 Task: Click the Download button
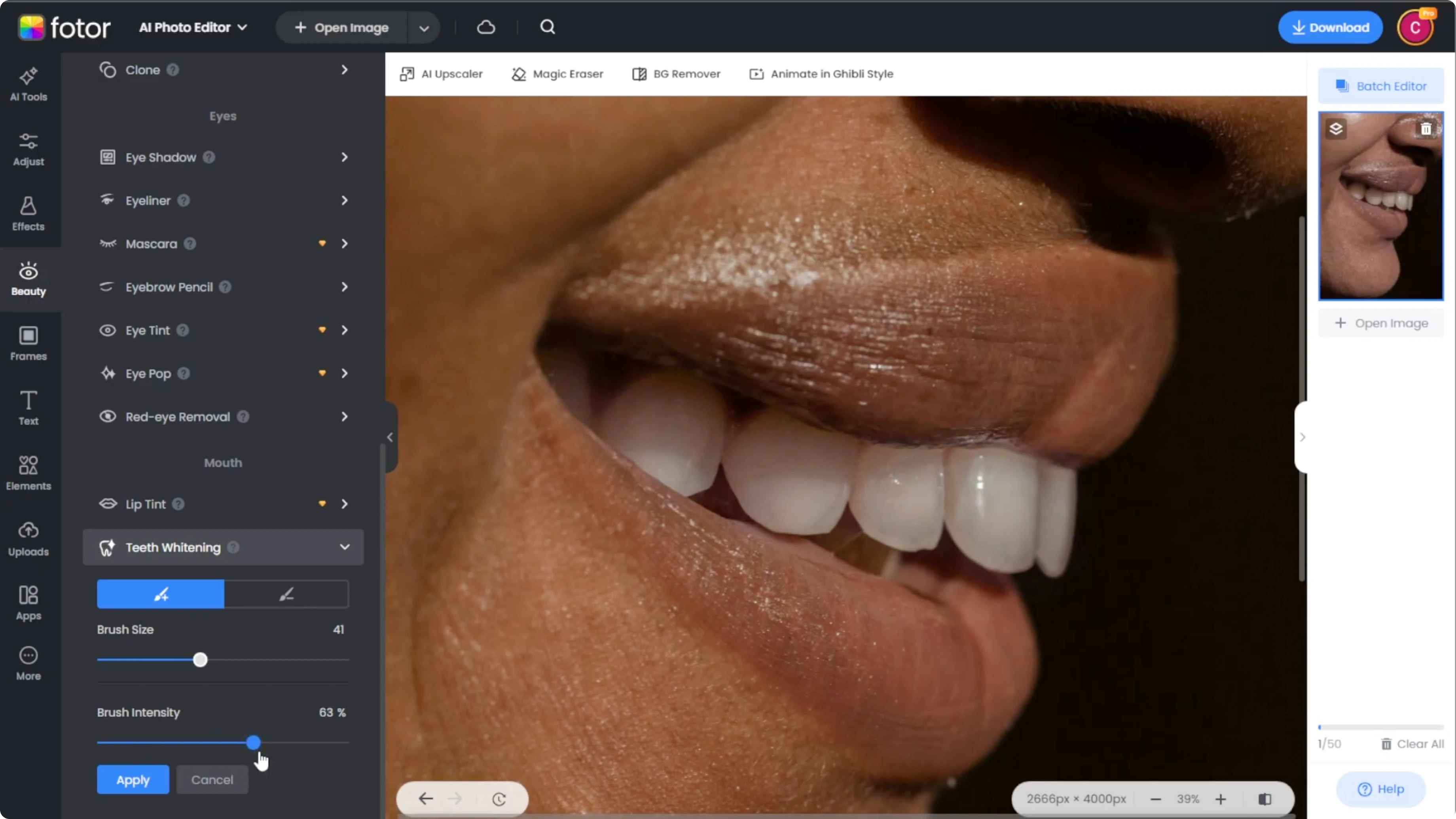[1331, 27]
